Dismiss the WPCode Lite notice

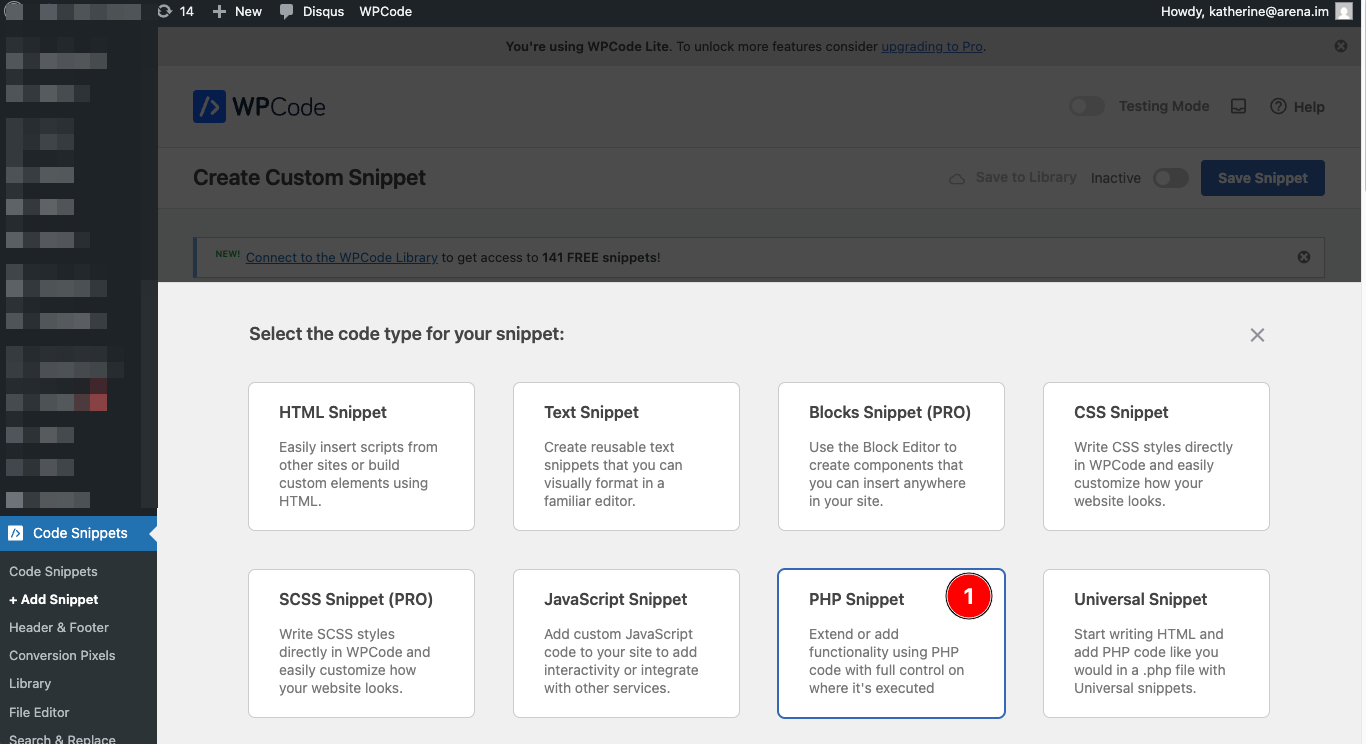(x=1341, y=46)
